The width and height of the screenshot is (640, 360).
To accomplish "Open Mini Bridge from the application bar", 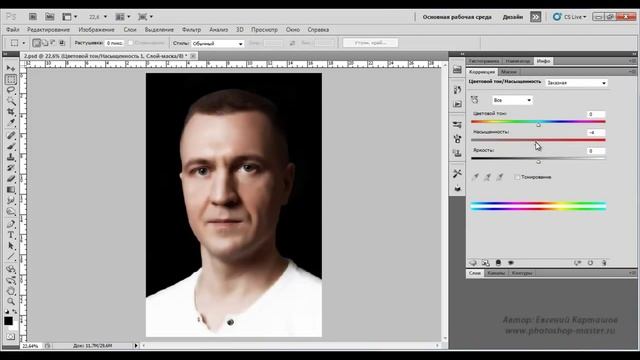I will pyautogui.click(x=49, y=17).
